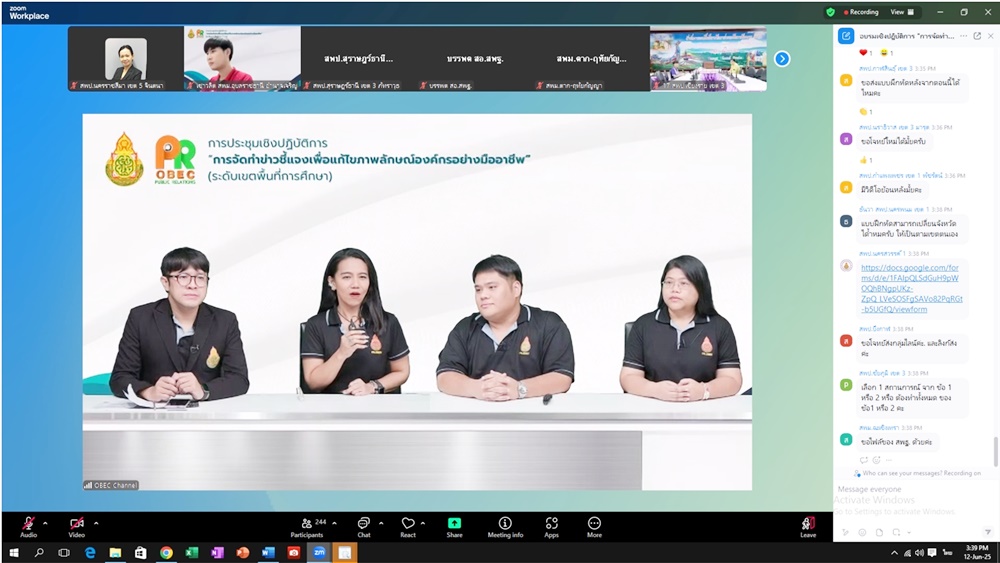
Task: Click the Zoom taskbar icon
Action: (319, 553)
